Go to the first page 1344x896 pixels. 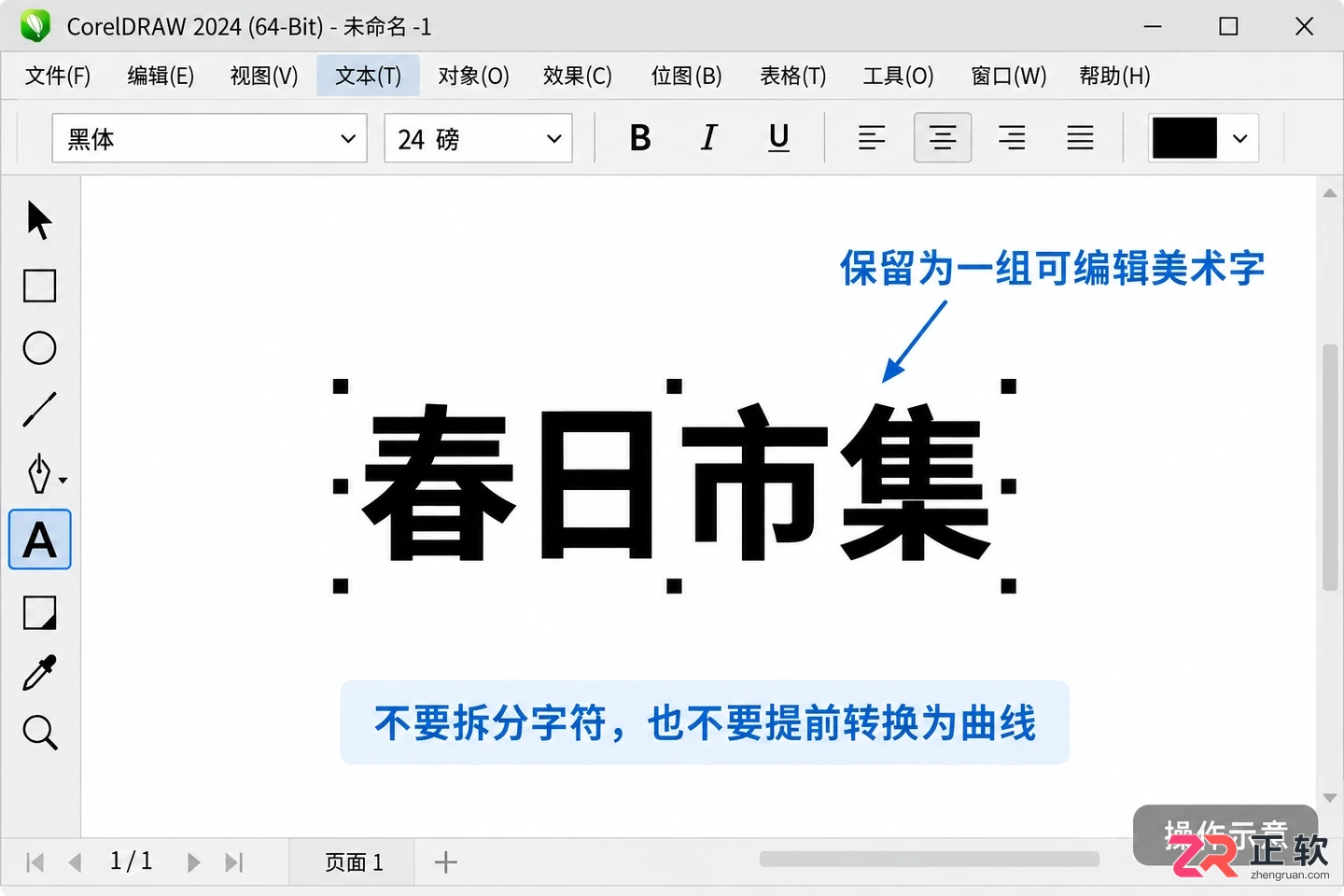click(35, 861)
